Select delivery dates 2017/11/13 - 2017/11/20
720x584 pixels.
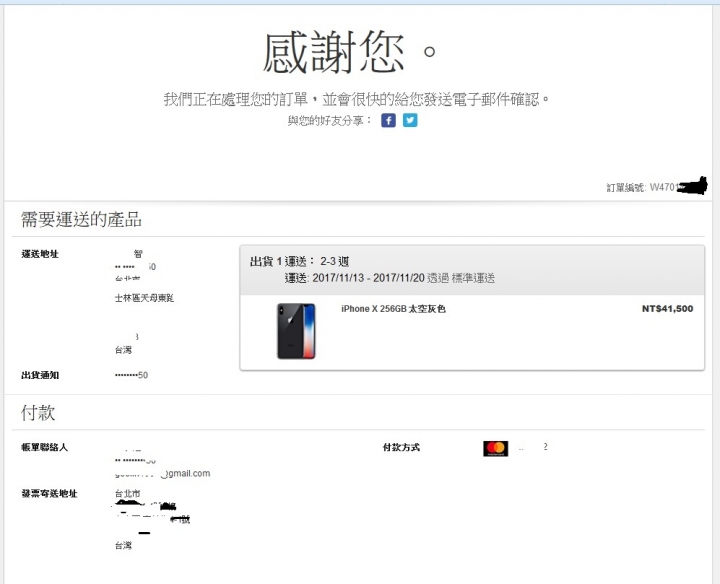[368, 278]
